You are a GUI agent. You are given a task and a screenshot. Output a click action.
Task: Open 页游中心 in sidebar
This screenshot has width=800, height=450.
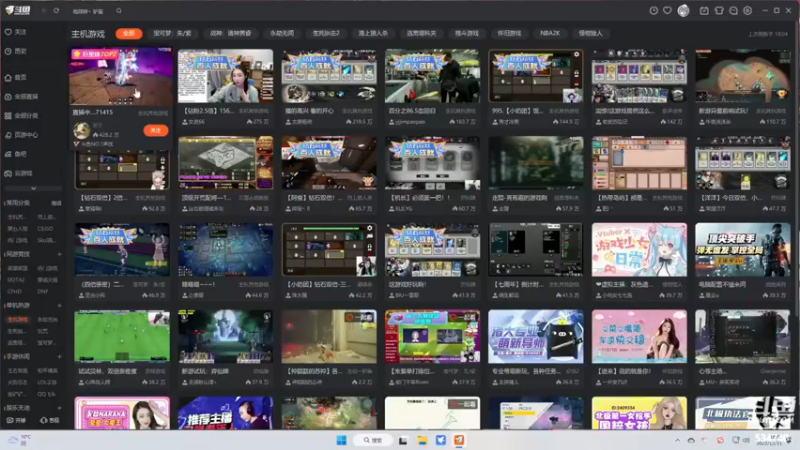point(21,135)
